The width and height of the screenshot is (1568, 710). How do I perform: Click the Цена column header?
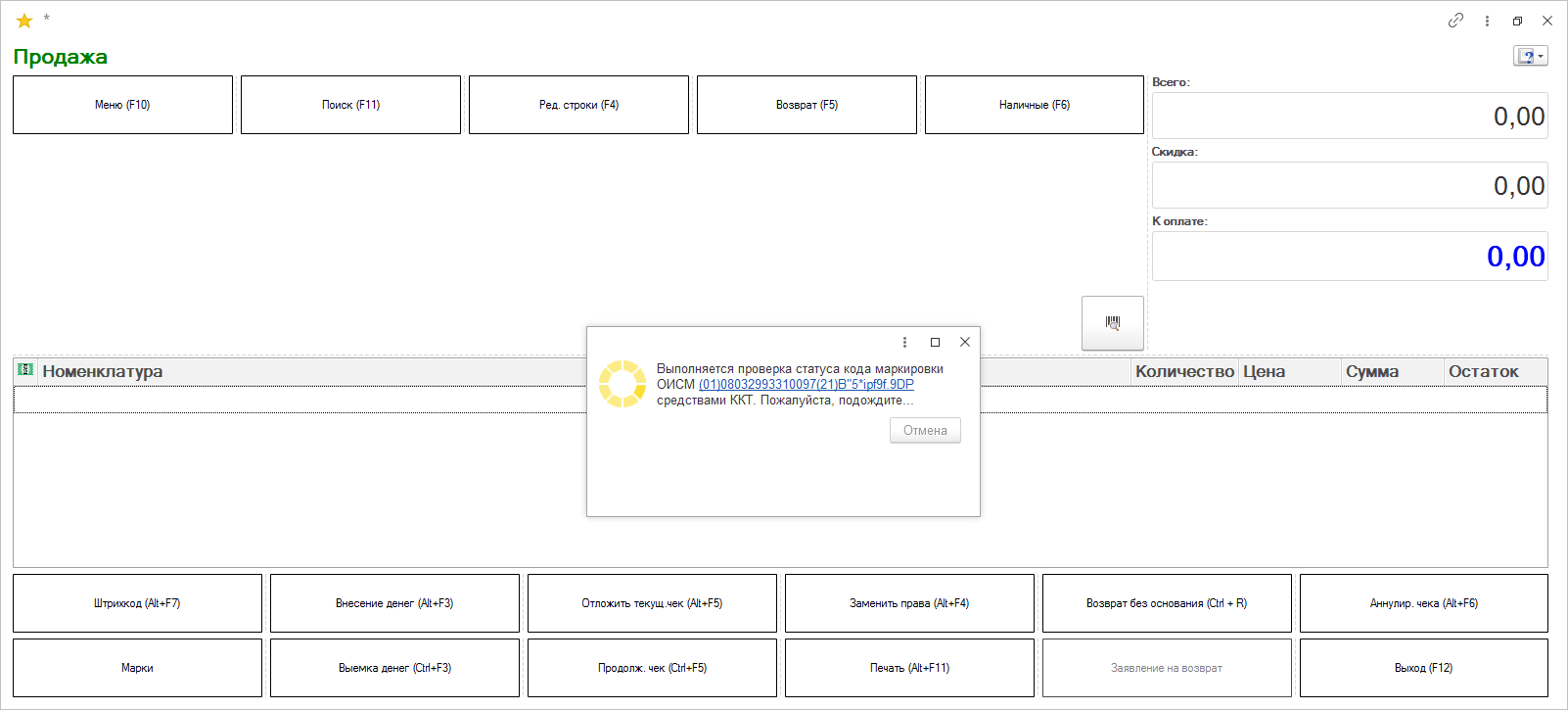coord(1290,371)
